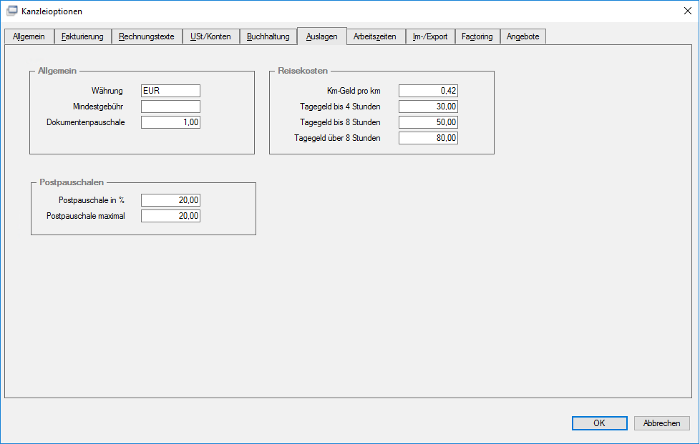Viewport: 700px width, 444px height.
Task: Go to the USt/Konten tab
Action: click(x=211, y=37)
